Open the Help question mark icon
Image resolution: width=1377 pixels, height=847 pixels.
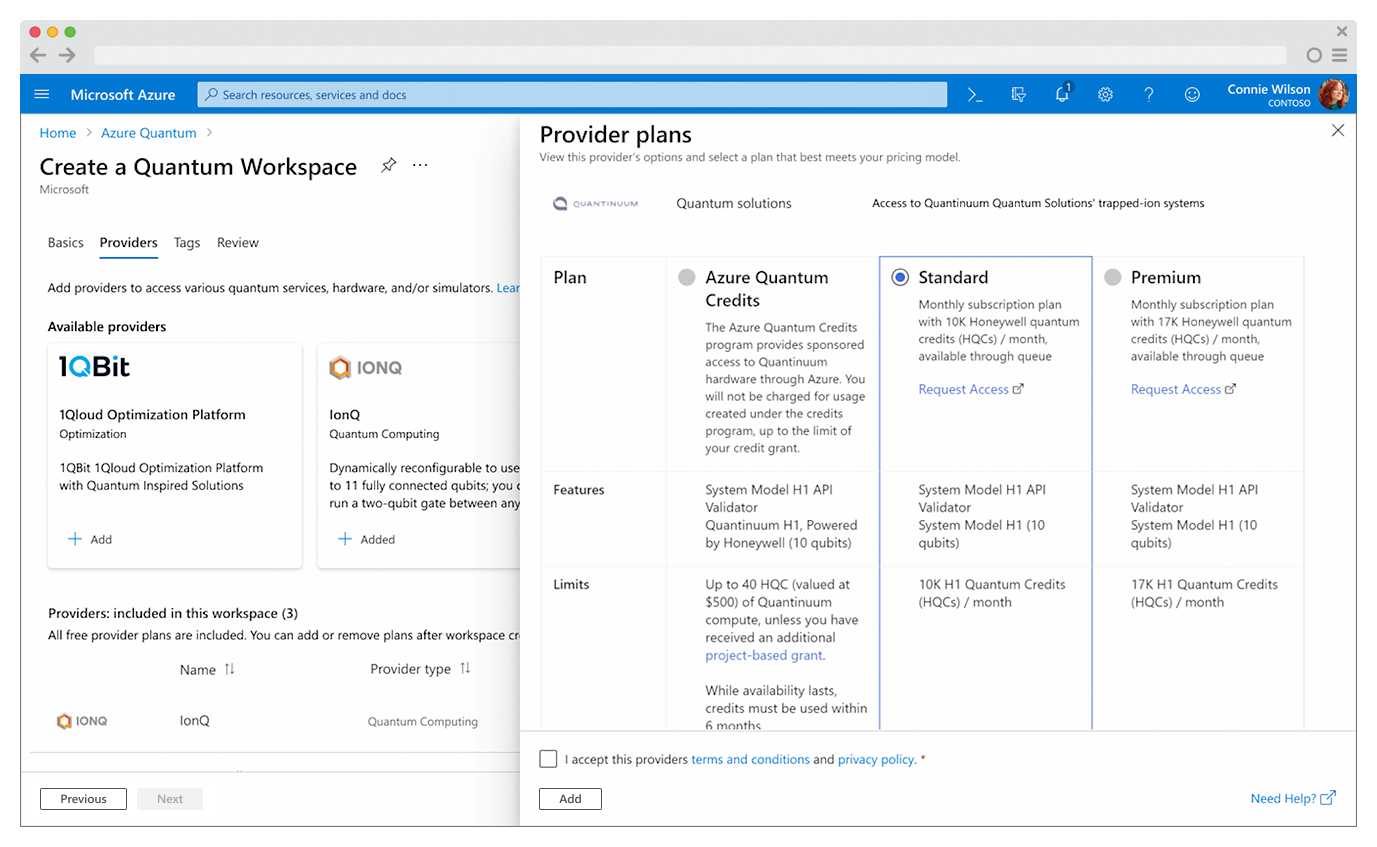coord(1148,94)
